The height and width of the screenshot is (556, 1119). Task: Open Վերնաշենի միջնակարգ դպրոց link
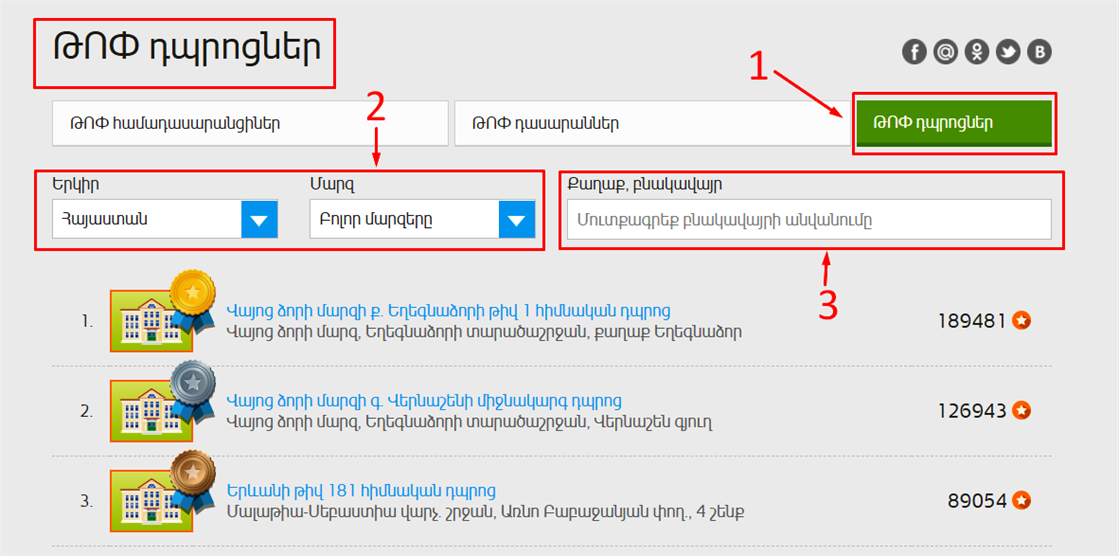[424, 400]
